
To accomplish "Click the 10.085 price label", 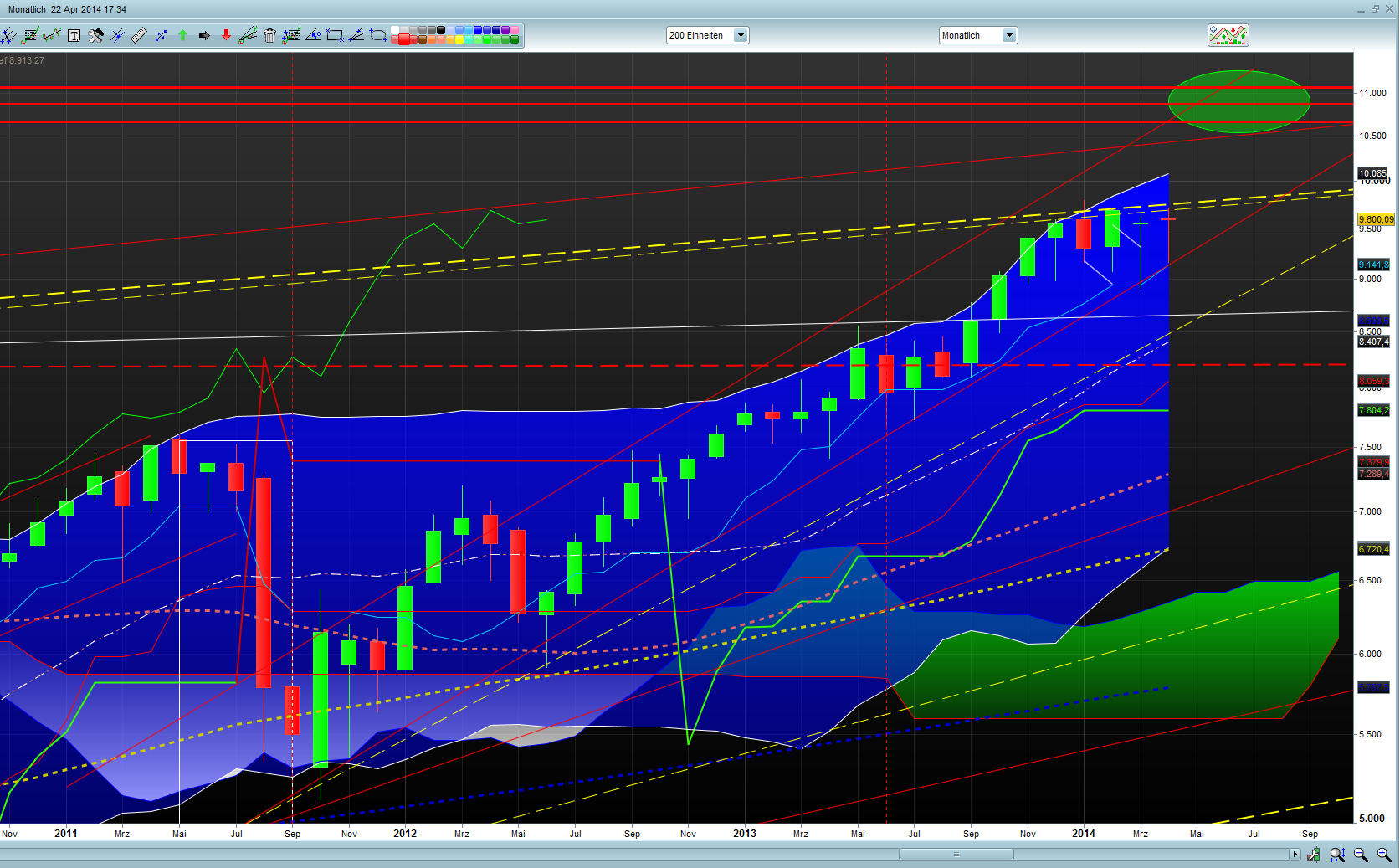I will (x=1372, y=173).
